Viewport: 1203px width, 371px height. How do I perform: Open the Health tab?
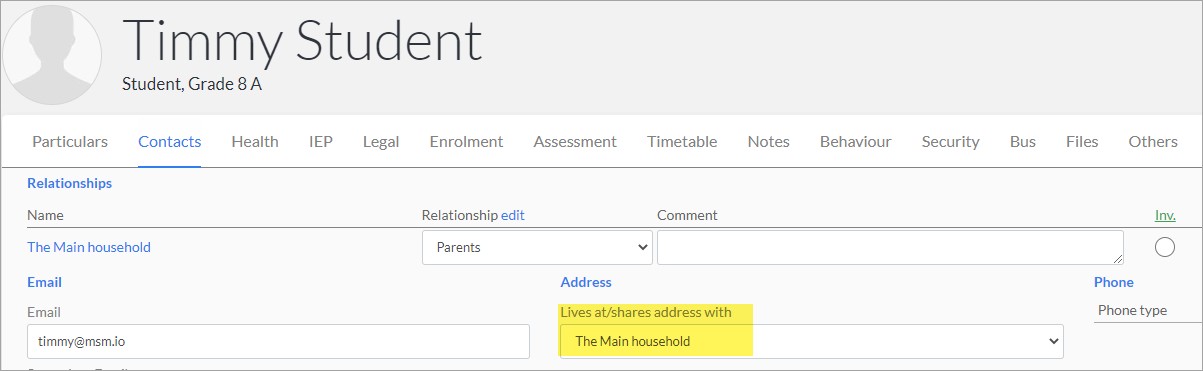coord(255,141)
